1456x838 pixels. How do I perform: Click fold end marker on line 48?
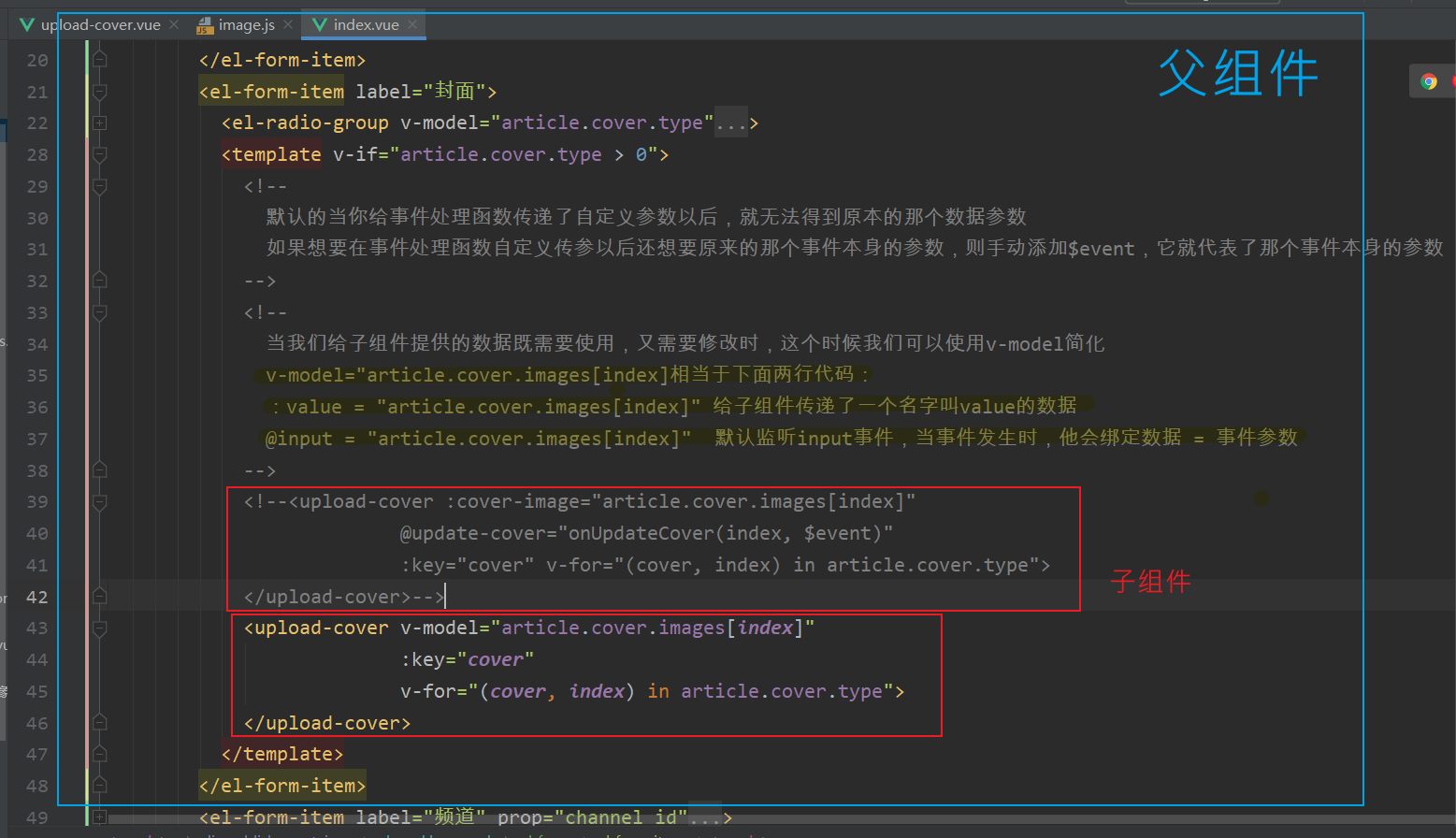[100, 786]
